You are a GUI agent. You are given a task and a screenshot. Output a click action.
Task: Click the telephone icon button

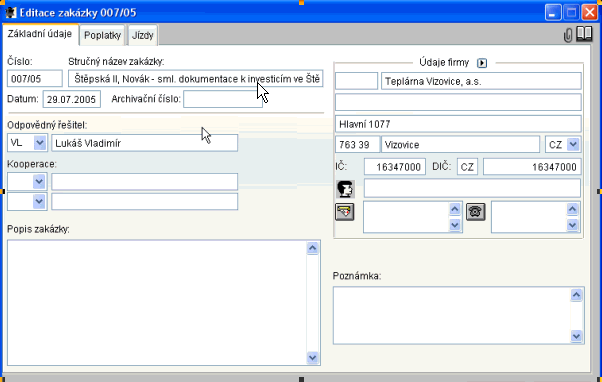476,212
